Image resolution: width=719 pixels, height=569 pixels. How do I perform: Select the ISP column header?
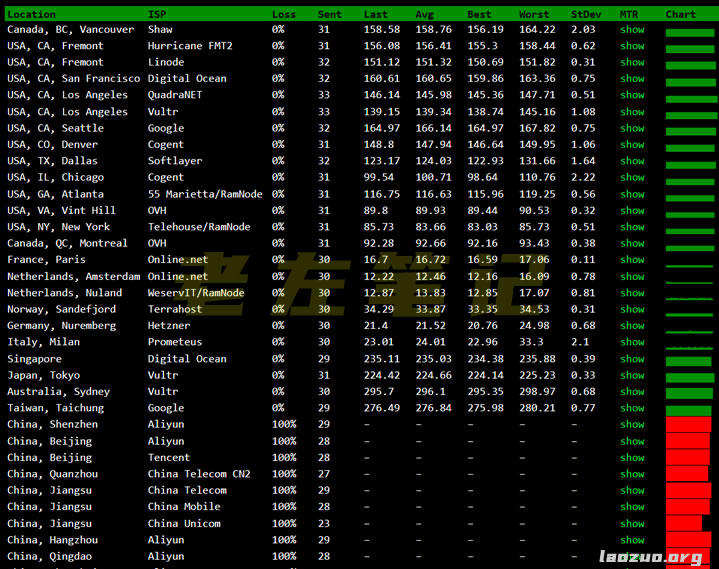click(x=157, y=14)
